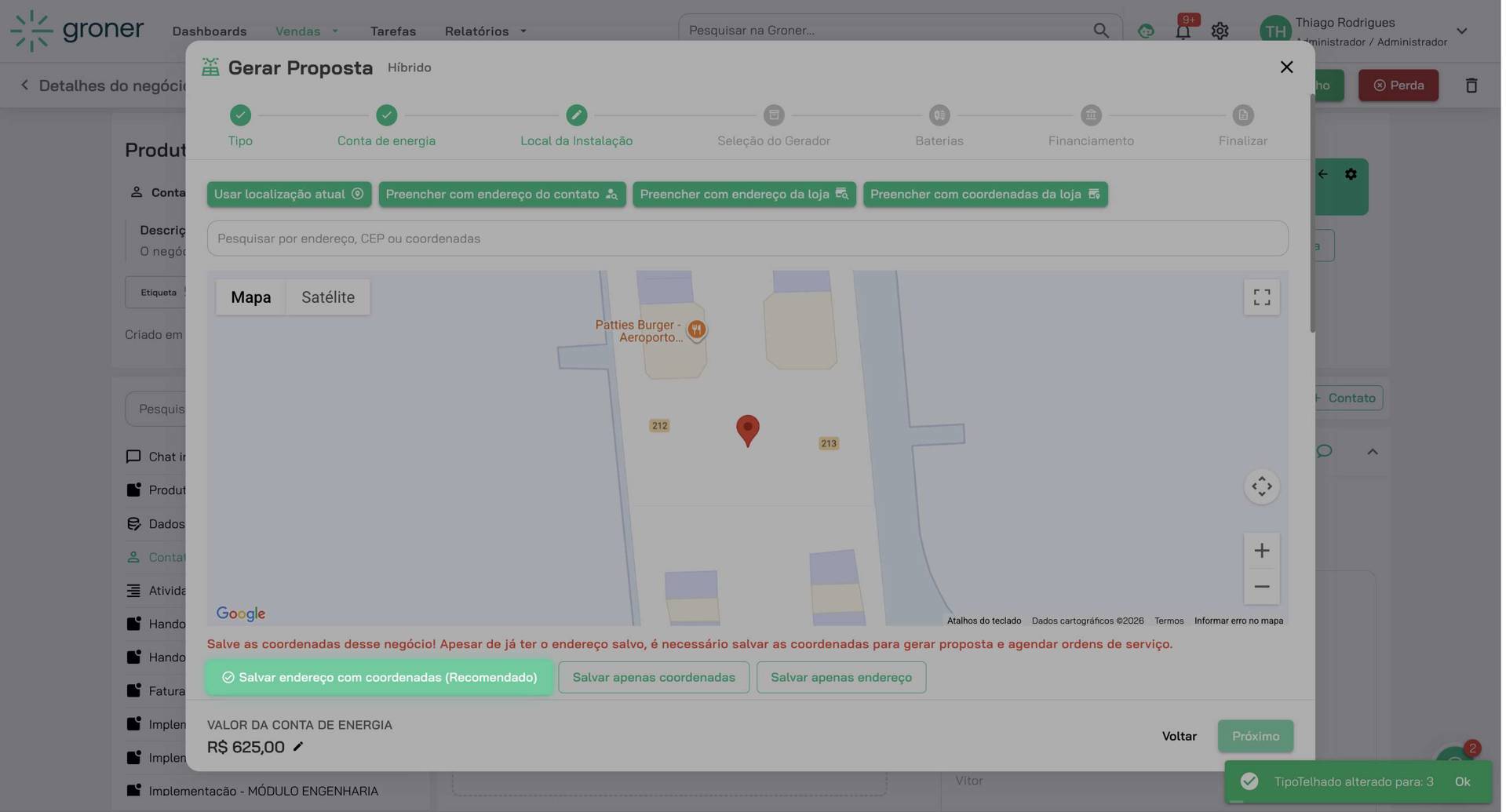Zoom in on the map with the plus icon
This screenshot has width=1506, height=812.
[1261, 550]
